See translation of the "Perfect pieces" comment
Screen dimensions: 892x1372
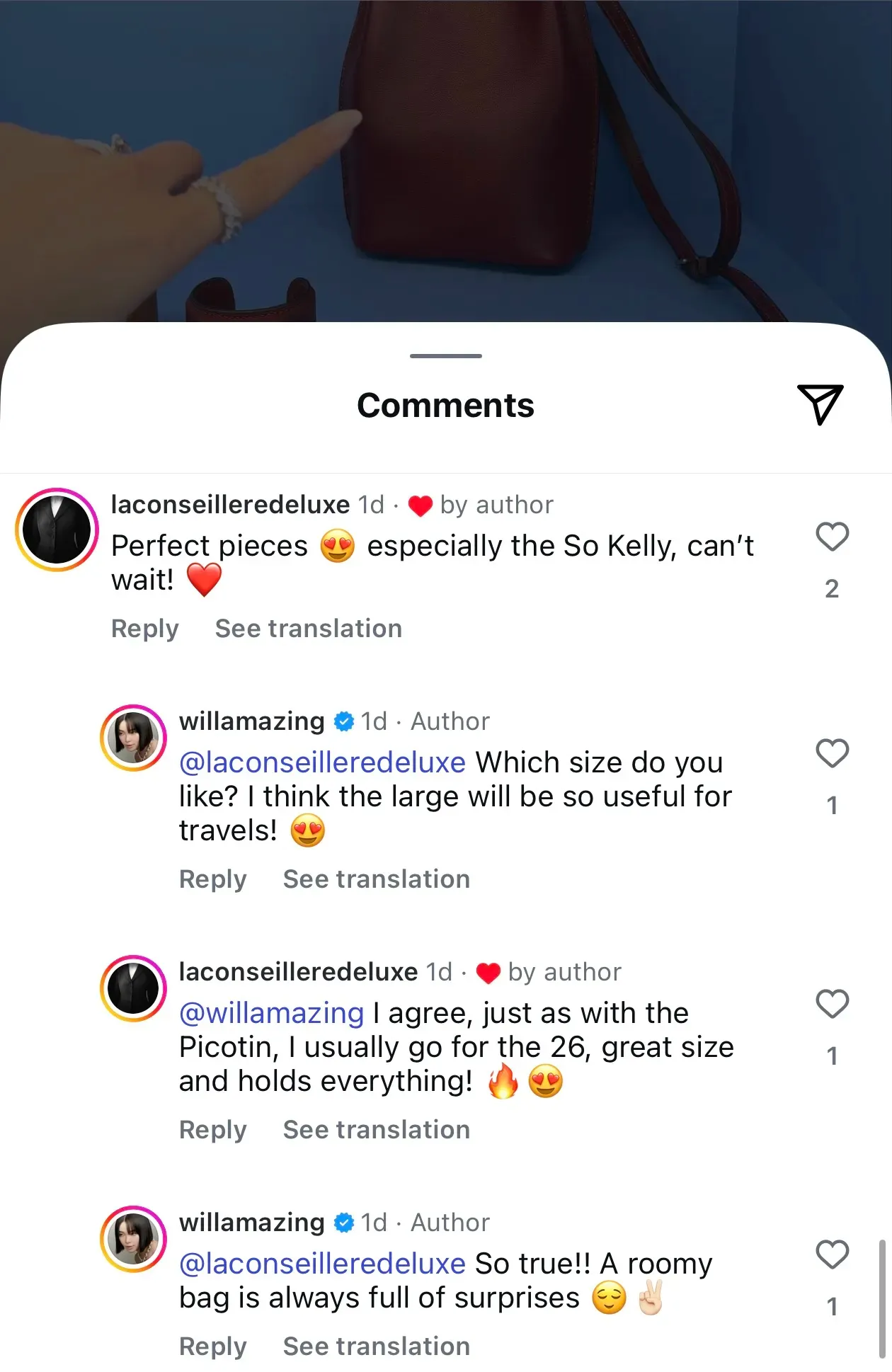pos(309,629)
